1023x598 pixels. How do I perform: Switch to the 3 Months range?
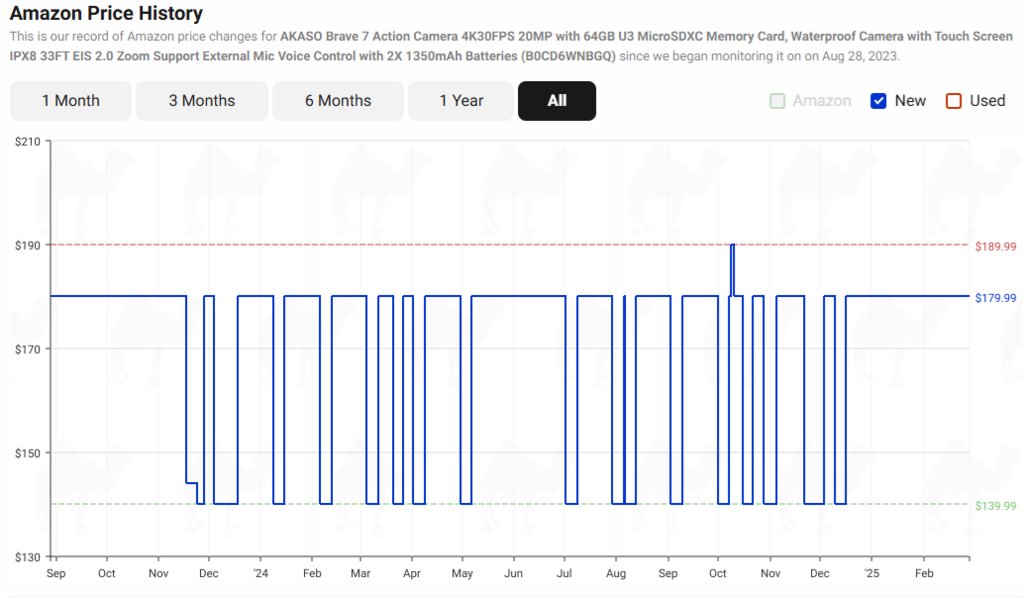point(202,101)
